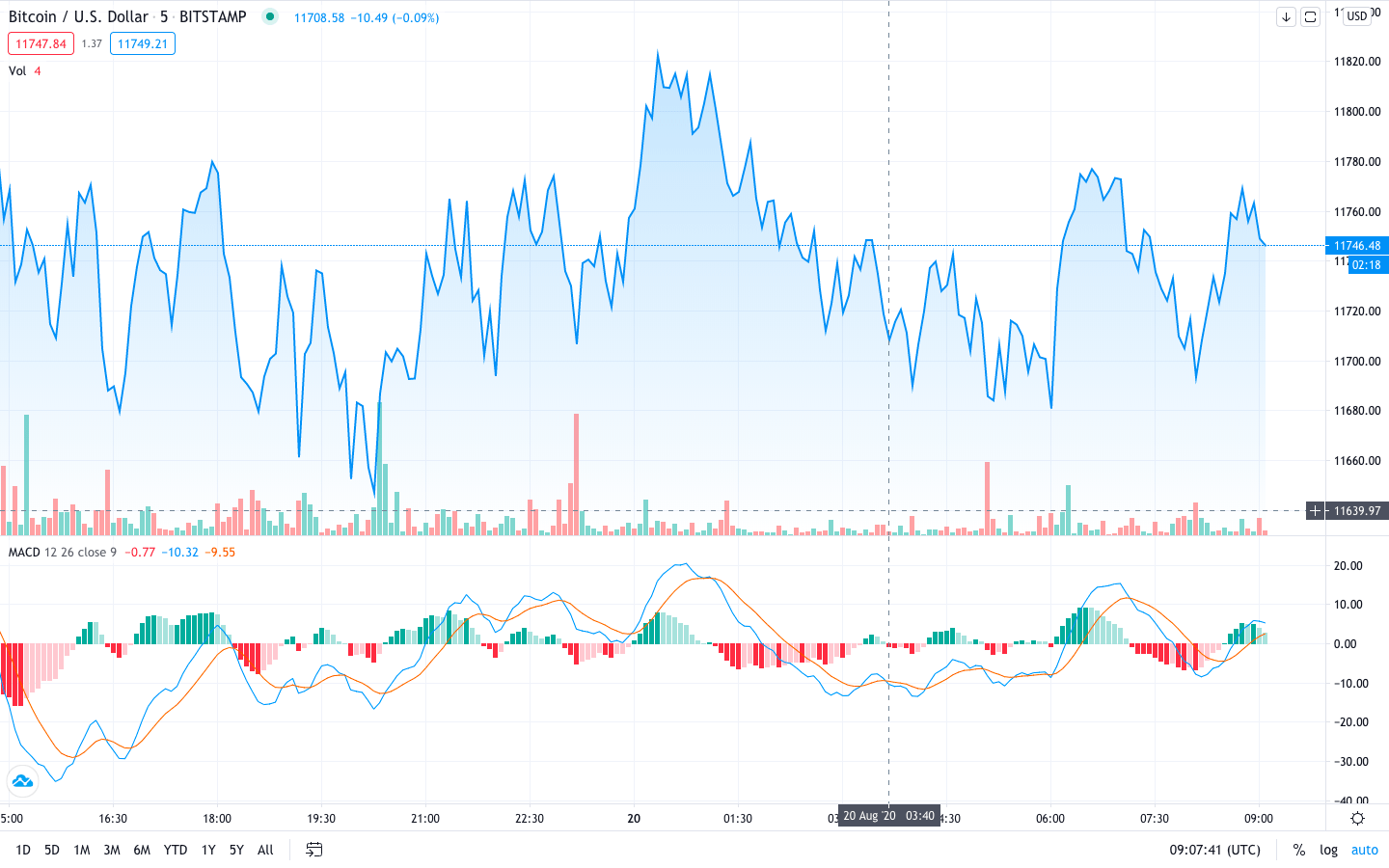Select the All date range
Image resolution: width=1389 pixels, height=868 pixels.
[265, 850]
